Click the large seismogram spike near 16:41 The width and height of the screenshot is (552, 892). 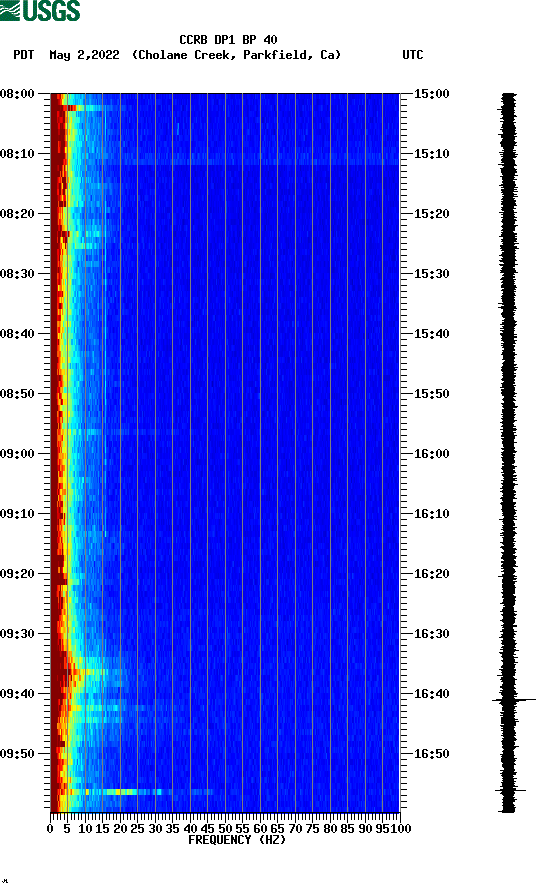point(514,700)
